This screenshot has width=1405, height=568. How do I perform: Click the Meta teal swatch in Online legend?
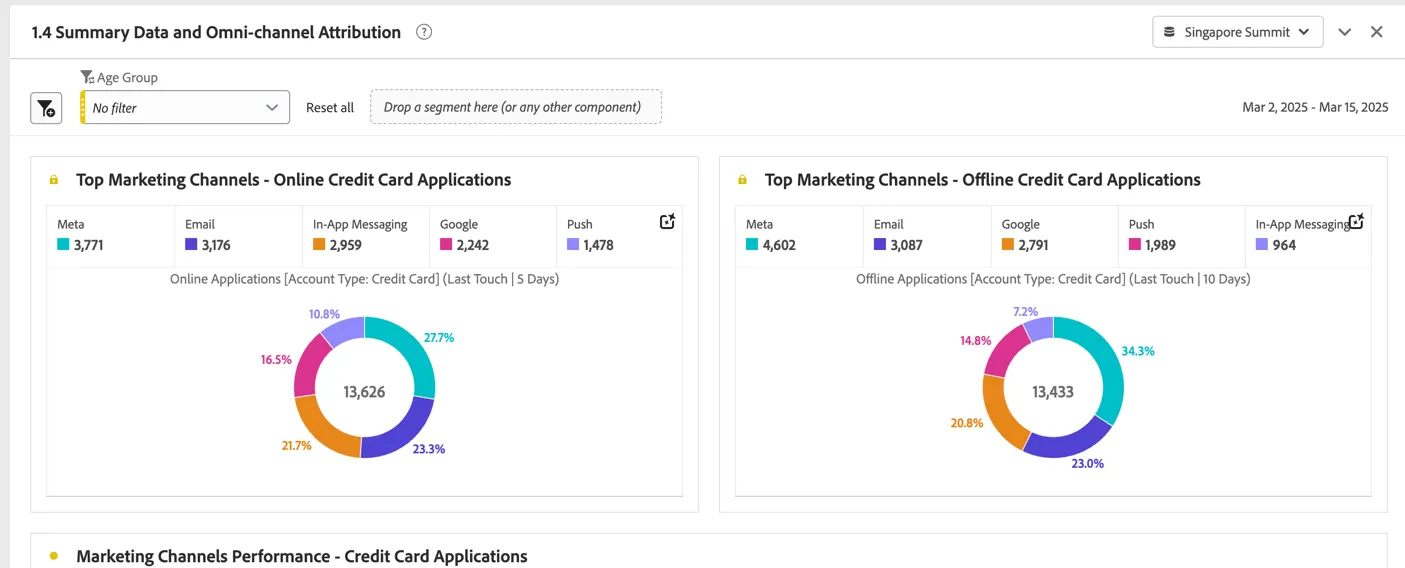click(63, 244)
